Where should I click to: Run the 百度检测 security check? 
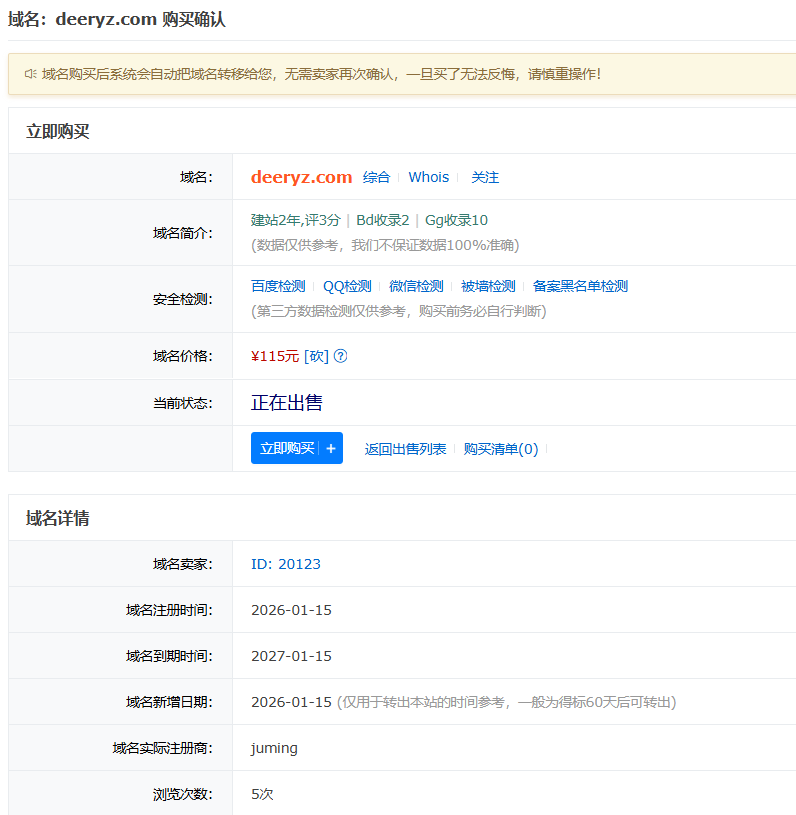(x=278, y=286)
